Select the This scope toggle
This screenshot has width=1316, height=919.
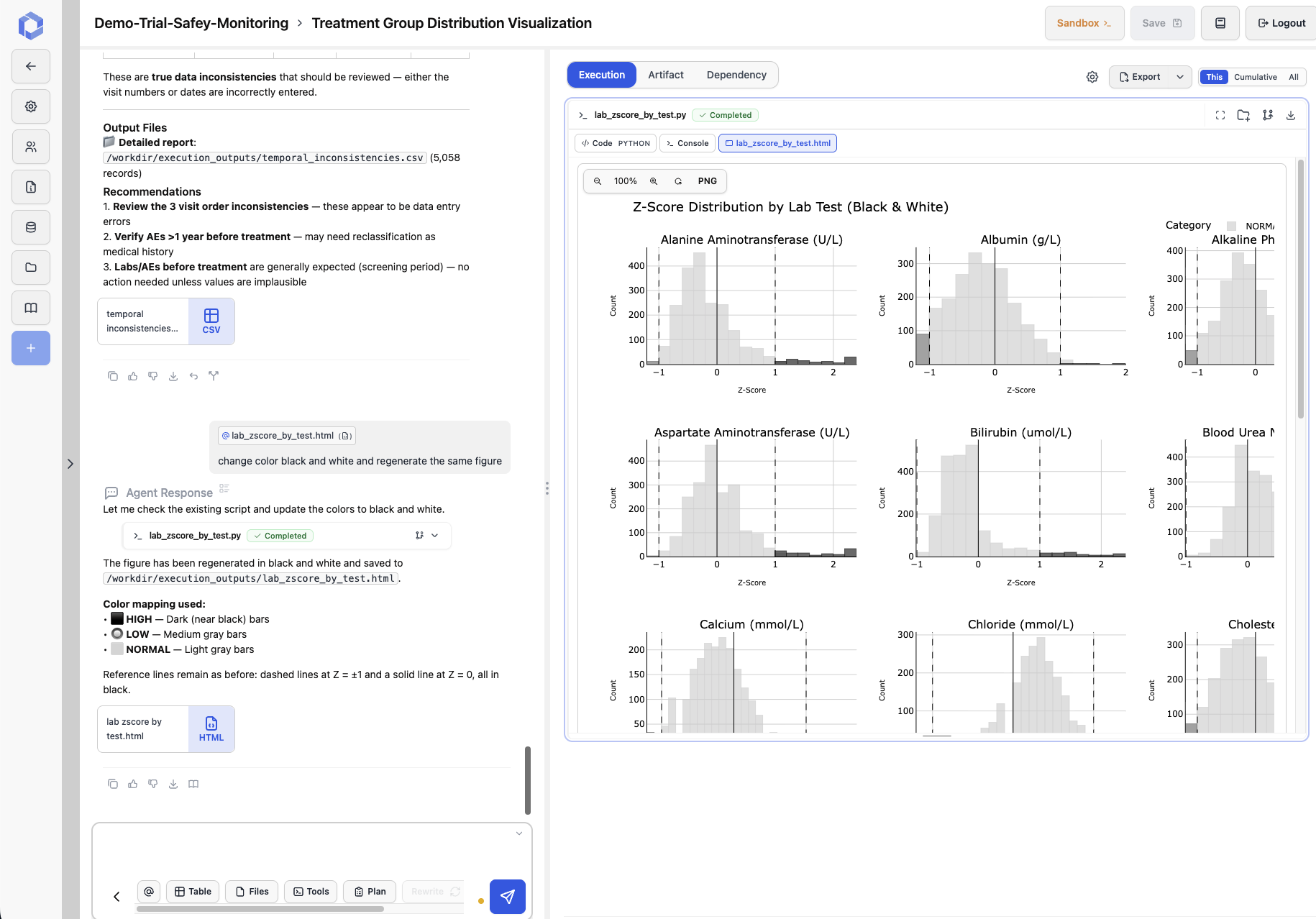pyautogui.click(x=1215, y=77)
